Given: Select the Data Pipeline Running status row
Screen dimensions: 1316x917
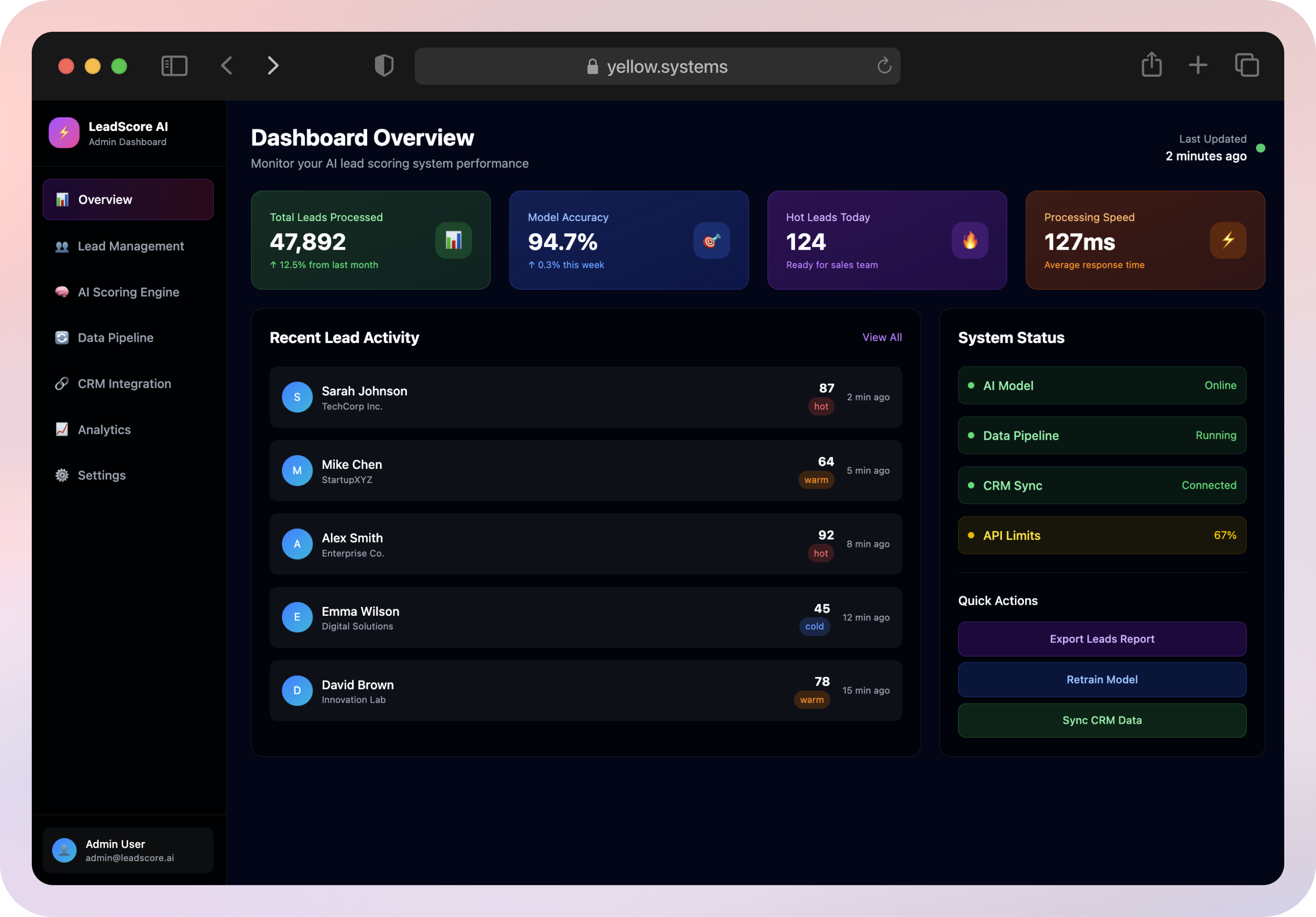Looking at the screenshot, I should [1102, 435].
